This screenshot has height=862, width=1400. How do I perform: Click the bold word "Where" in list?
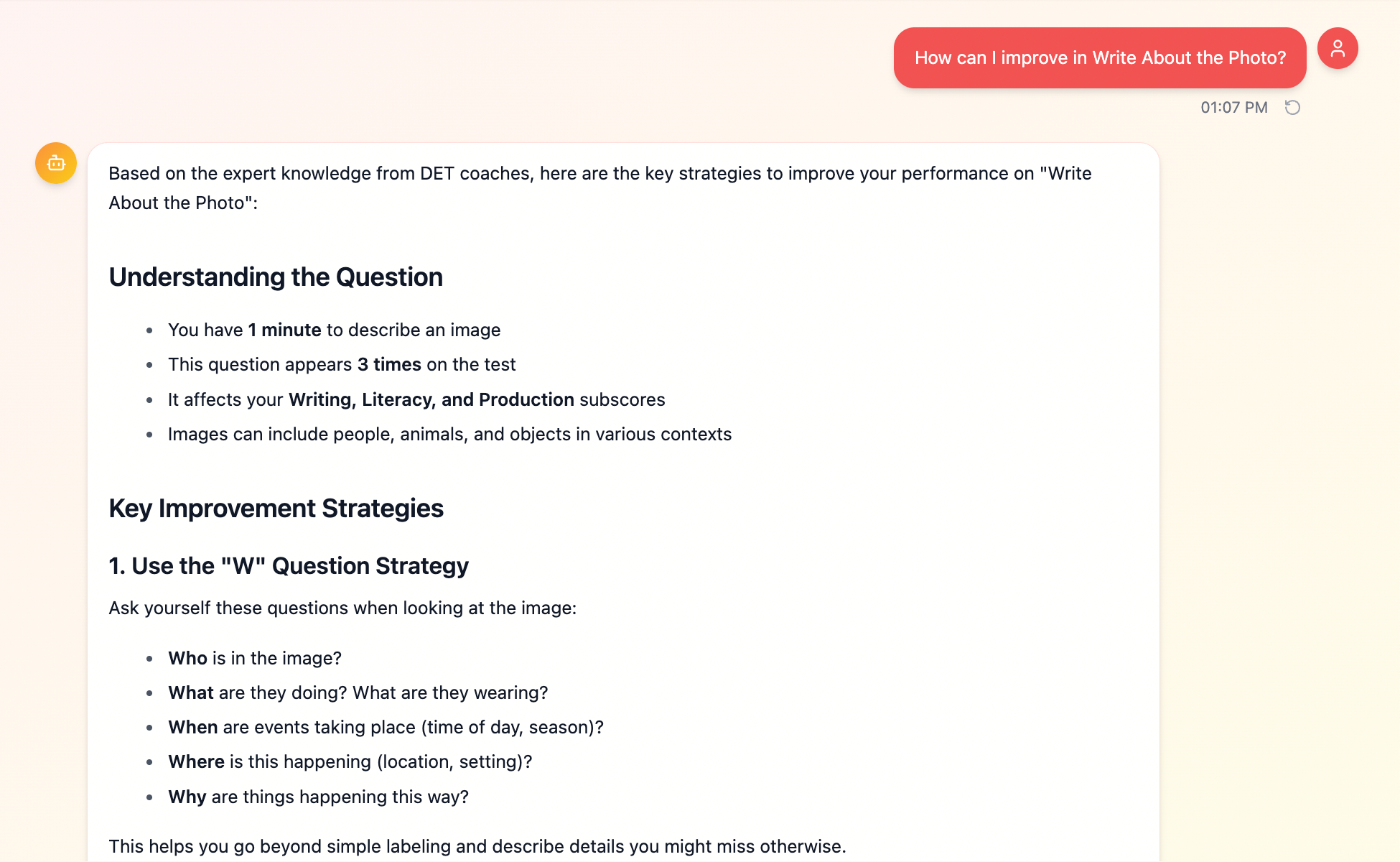(x=196, y=762)
